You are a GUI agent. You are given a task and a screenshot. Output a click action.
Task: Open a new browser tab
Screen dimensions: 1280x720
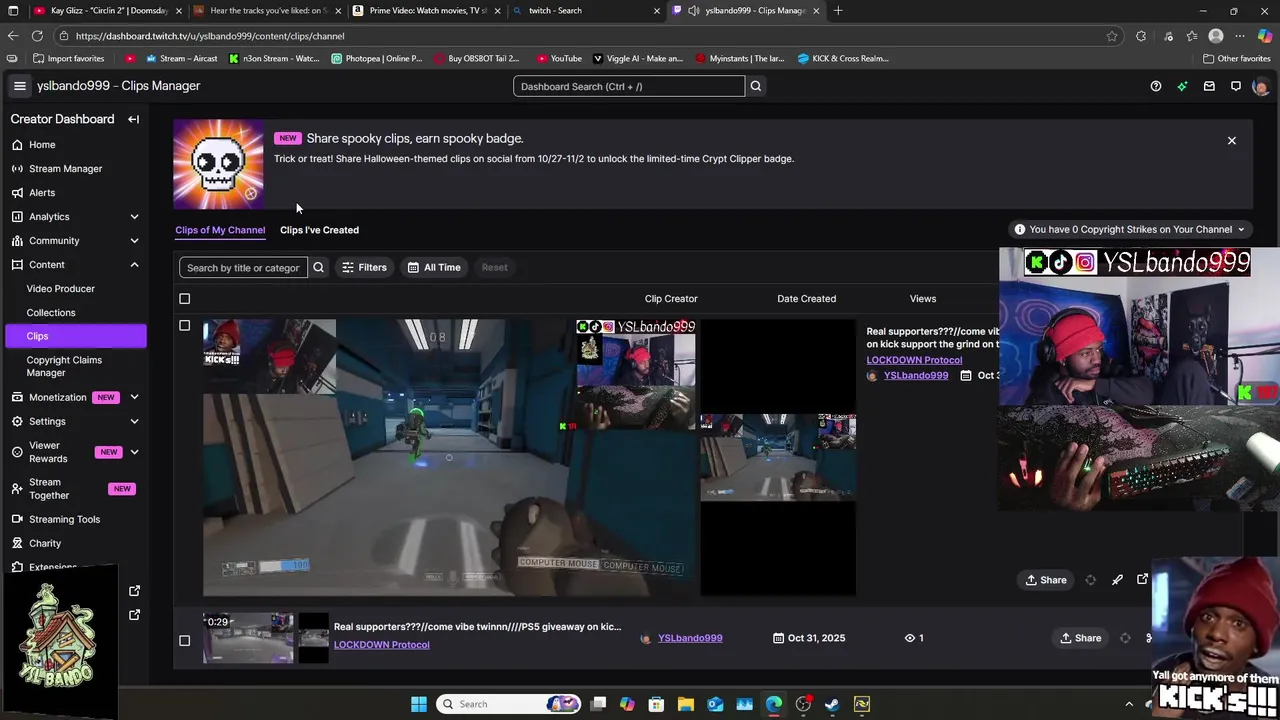[838, 11]
